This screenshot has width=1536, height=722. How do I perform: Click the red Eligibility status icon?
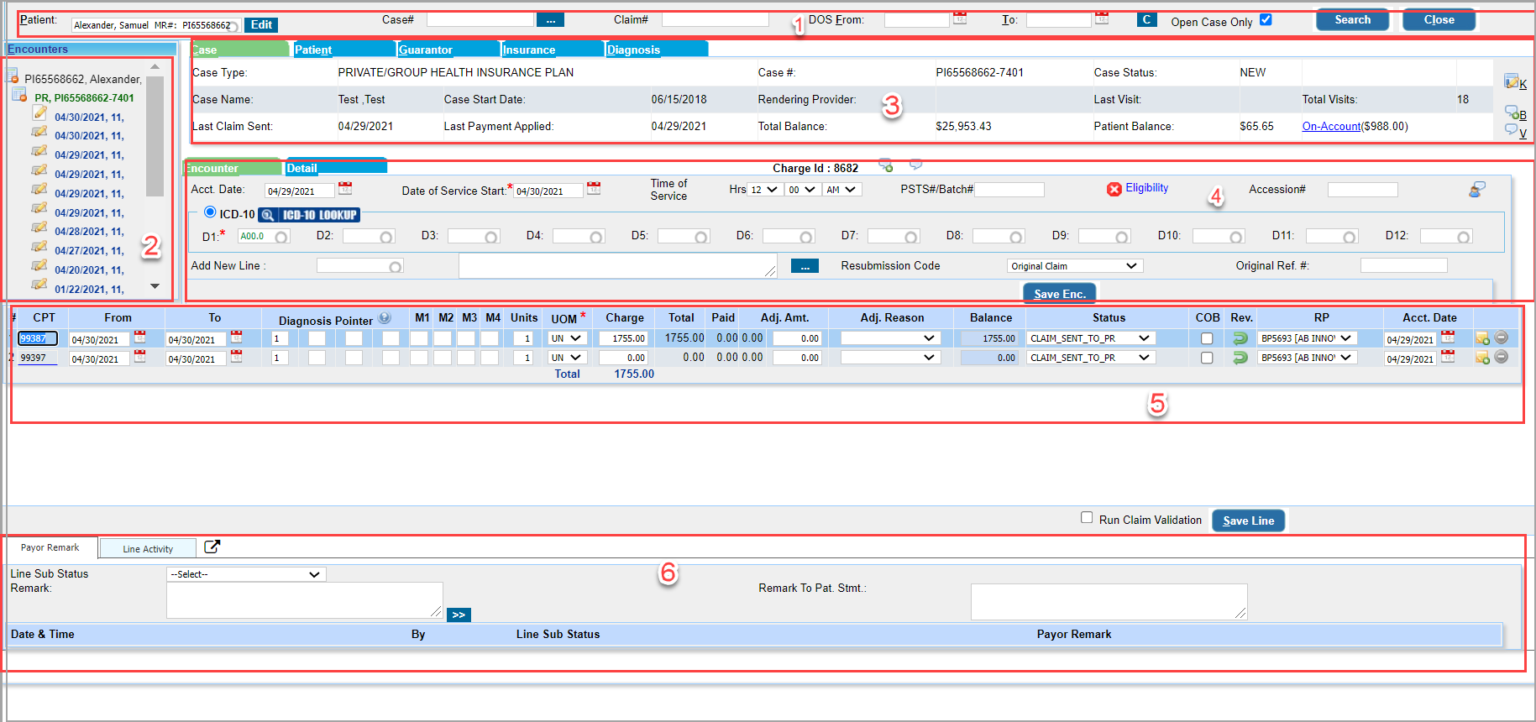point(1114,189)
